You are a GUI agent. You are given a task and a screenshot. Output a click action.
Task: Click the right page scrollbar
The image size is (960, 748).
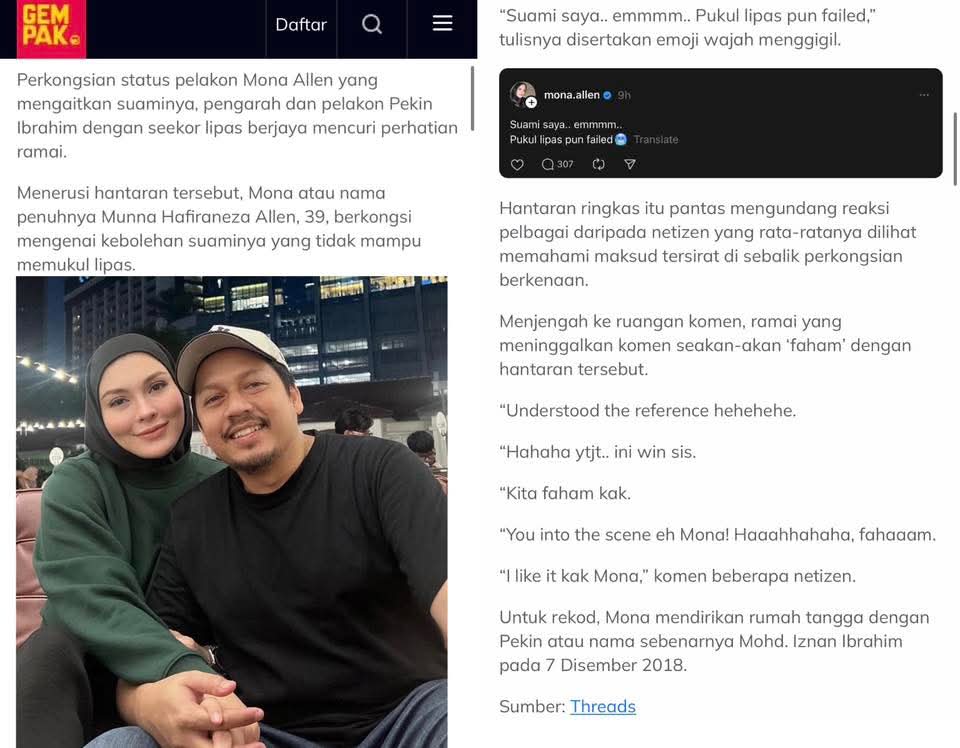pos(954,149)
